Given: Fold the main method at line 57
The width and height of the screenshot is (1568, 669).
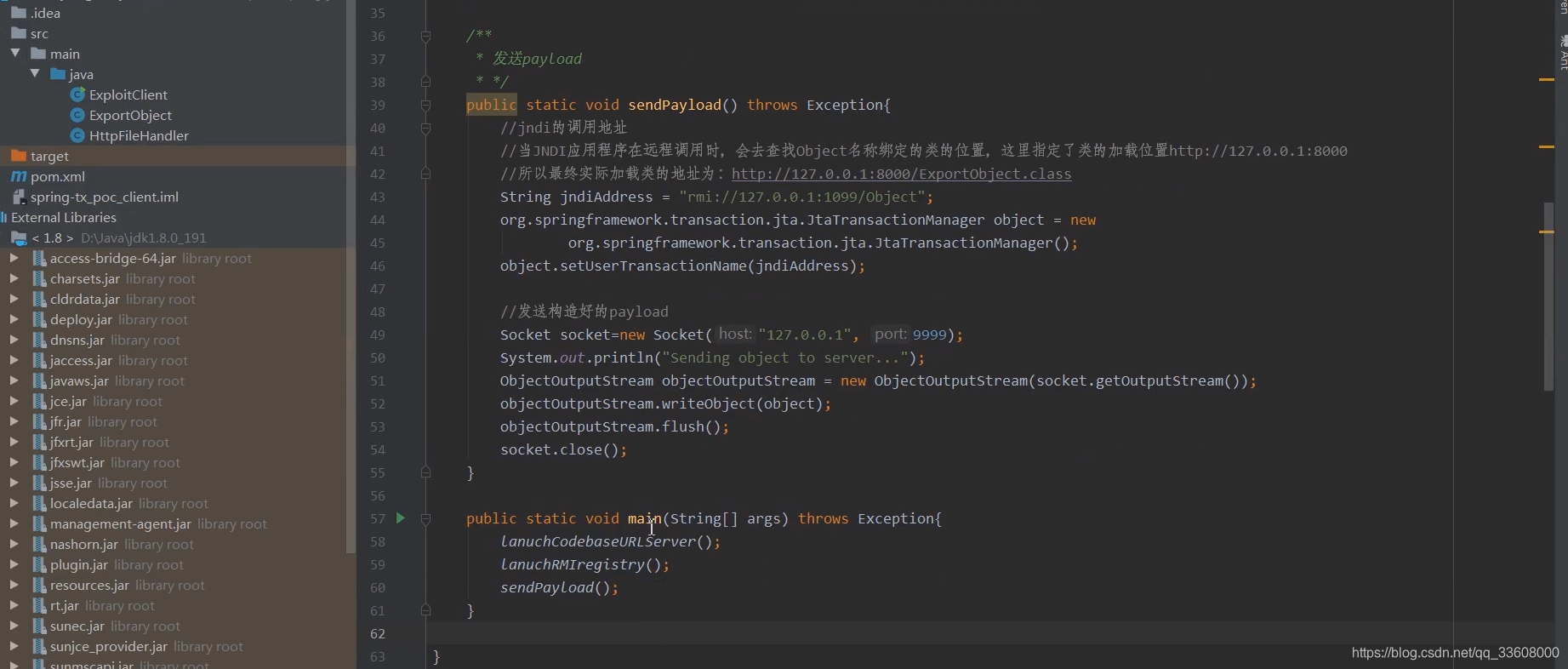Looking at the screenshot, I should (425, 518).
